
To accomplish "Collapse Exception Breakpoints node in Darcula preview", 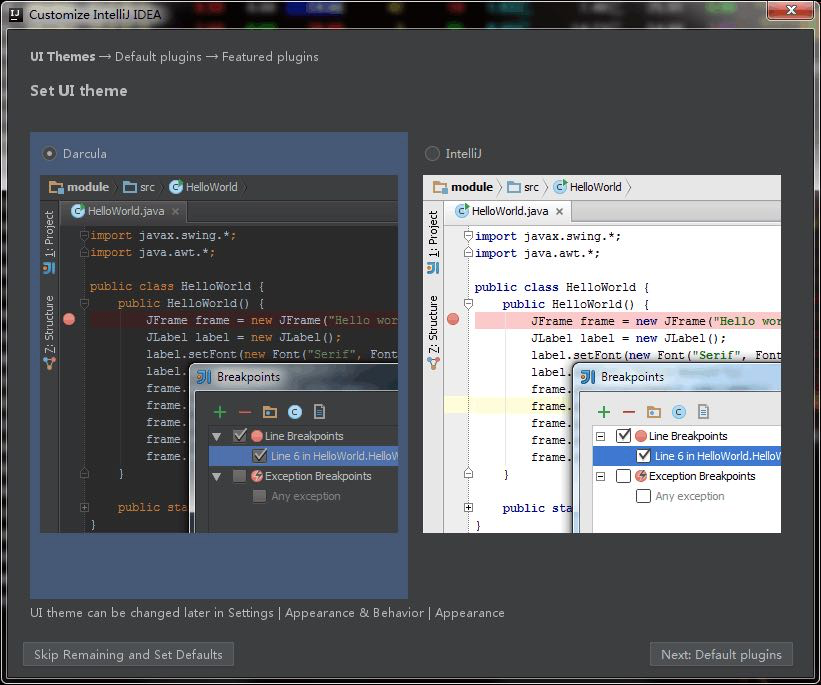I will coord(217,477).
